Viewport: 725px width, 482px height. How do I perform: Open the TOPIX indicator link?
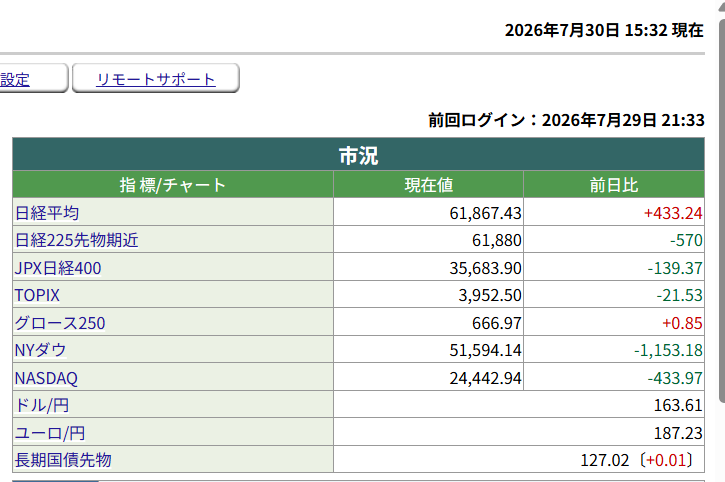(37, 295)
